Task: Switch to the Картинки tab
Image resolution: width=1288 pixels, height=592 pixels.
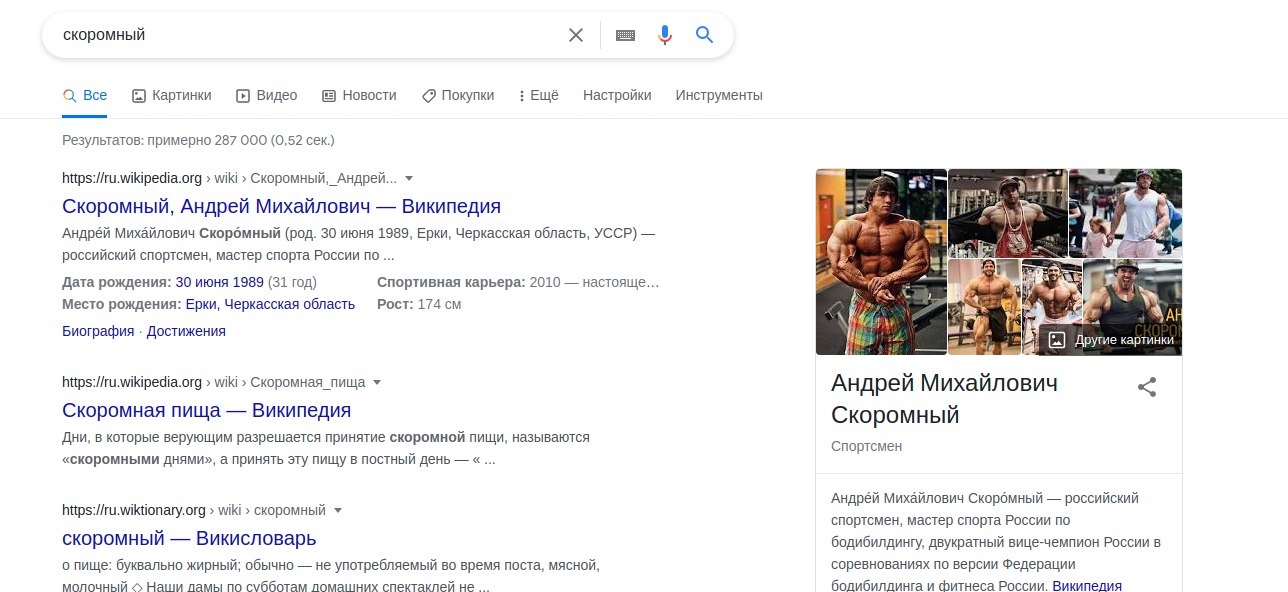Action: pyautogui.click(x=172, y=96)
